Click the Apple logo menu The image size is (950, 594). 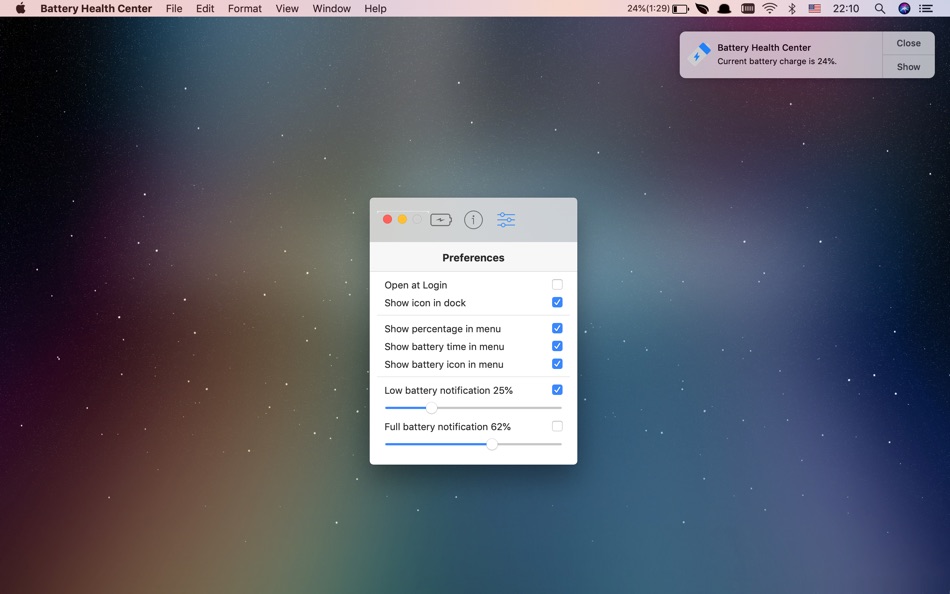click(21, 8)
